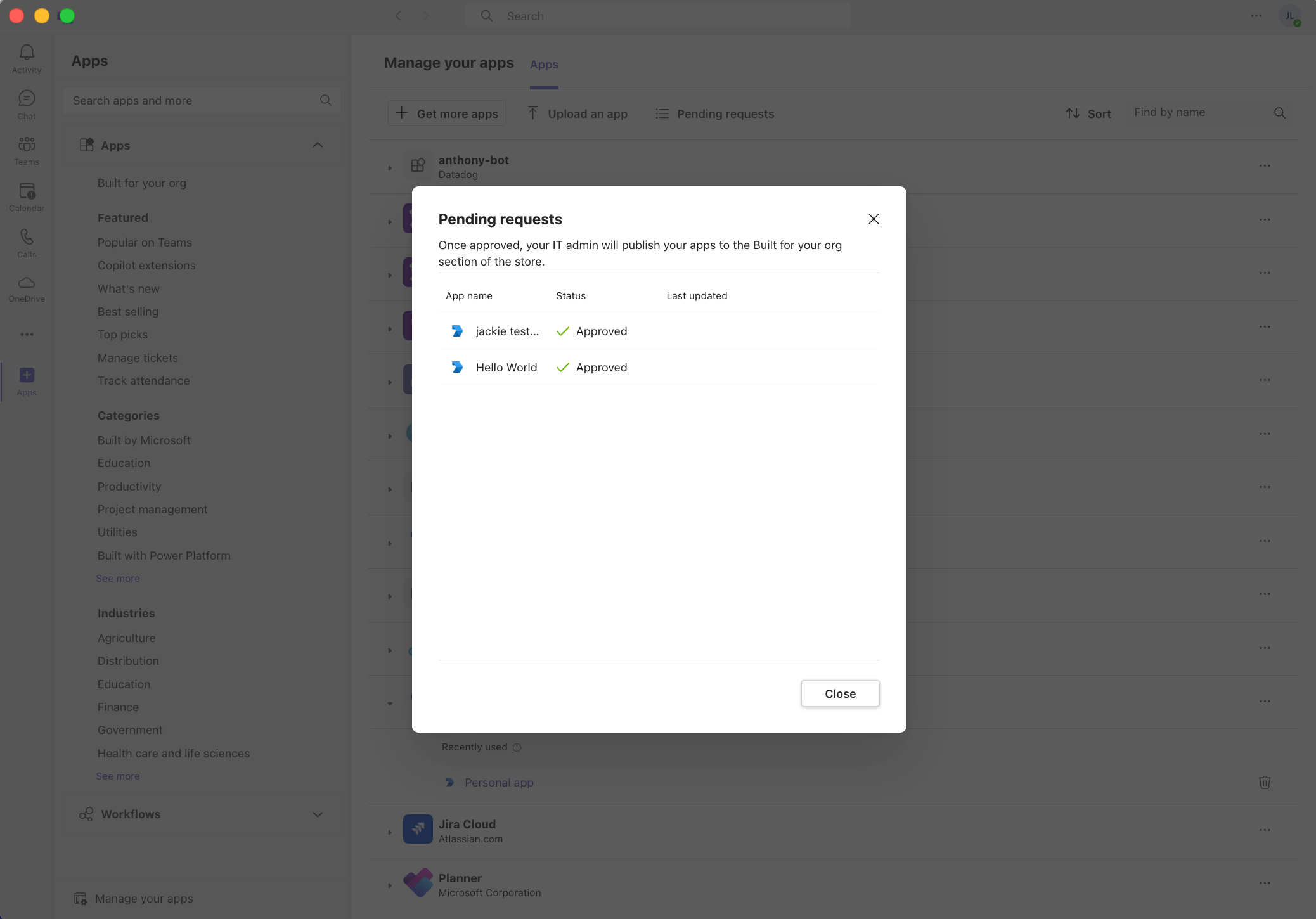The image size is (1316, 919).
Task: Select the jackie test... app row
Action: tap(659, 331)
